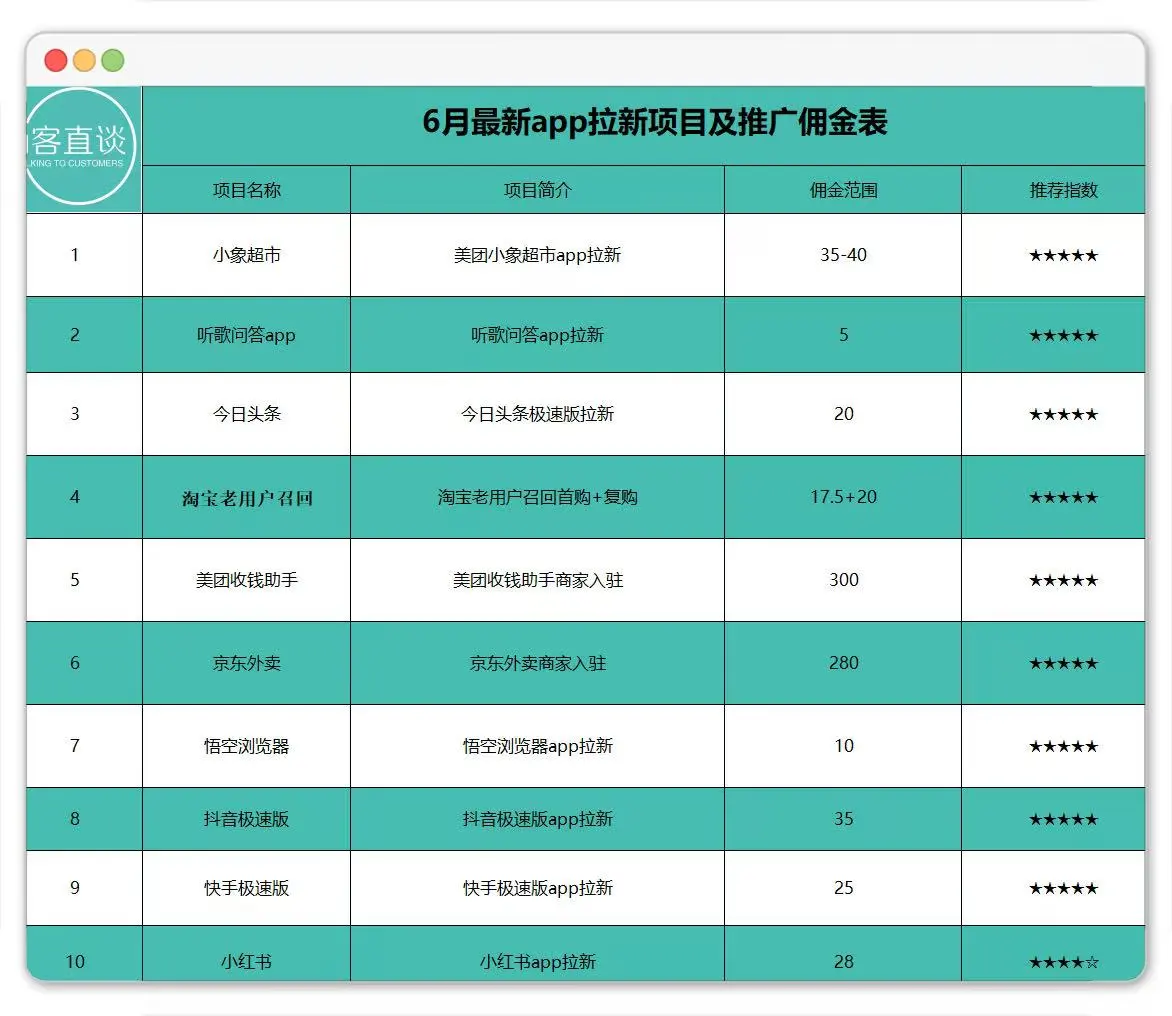This screenshot has height=1016, width=1172.
Task: Select the 京东外卖 project name cell
Action: tap(247, 663)
